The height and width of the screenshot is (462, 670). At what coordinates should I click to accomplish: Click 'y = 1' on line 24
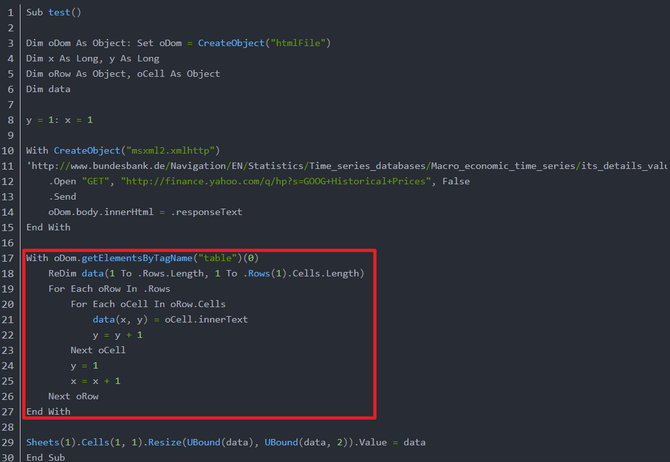point(85,366)
